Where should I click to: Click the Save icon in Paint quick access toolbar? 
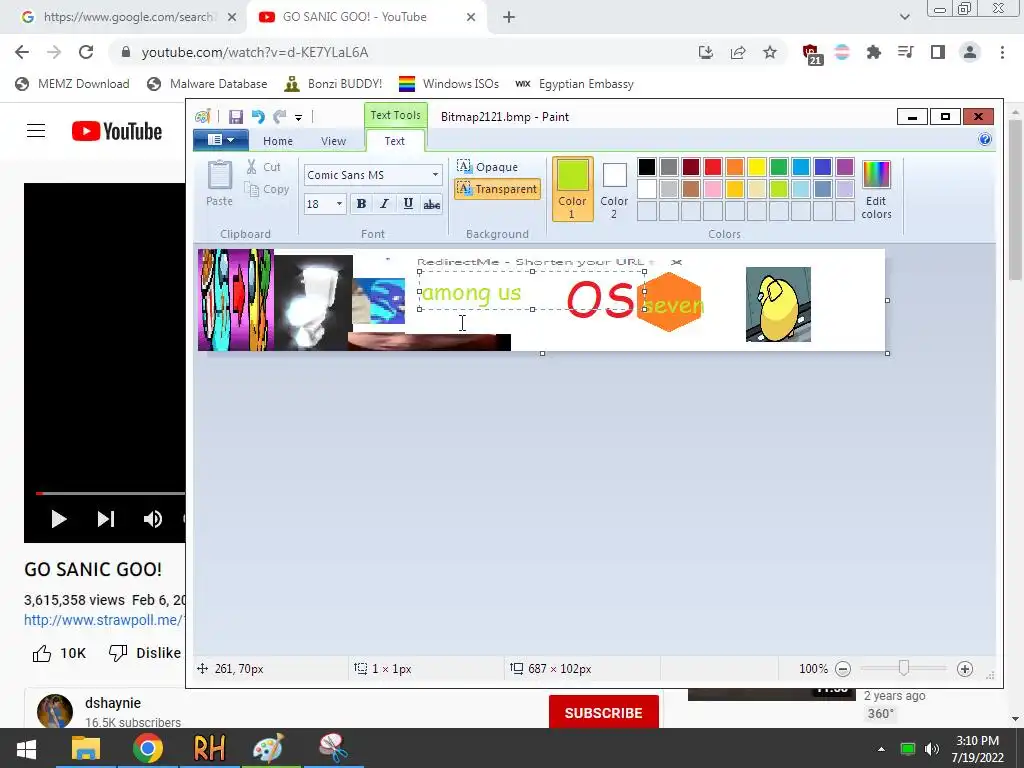pos(236,117)
